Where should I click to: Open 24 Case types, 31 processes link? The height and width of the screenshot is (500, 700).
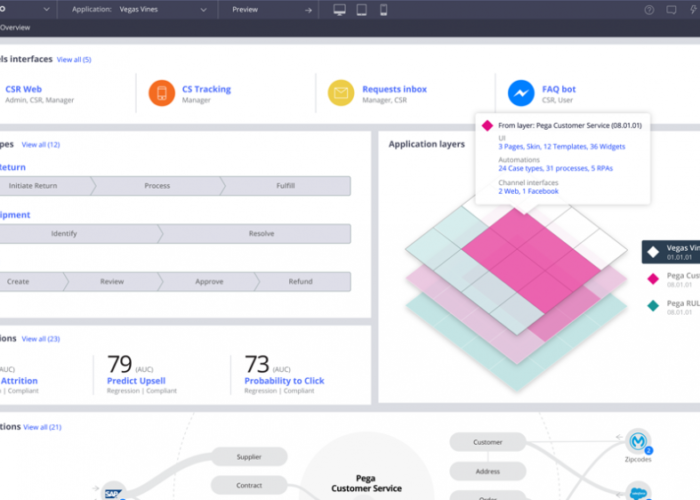pyautogui.click(x=555, y=168)
